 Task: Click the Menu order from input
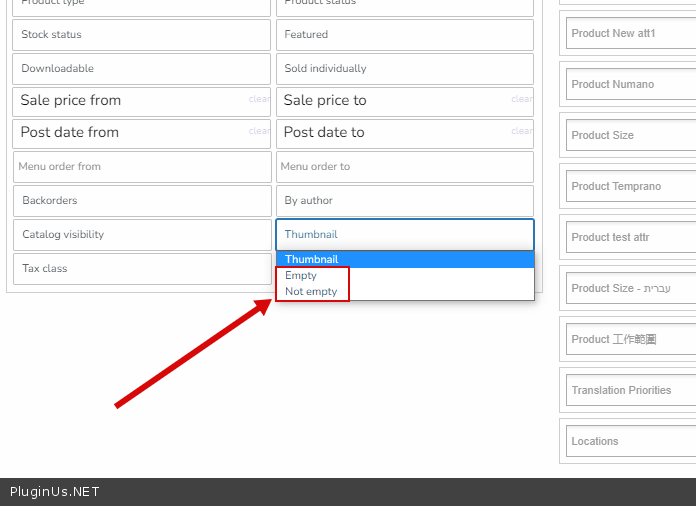tap(142, 167)
